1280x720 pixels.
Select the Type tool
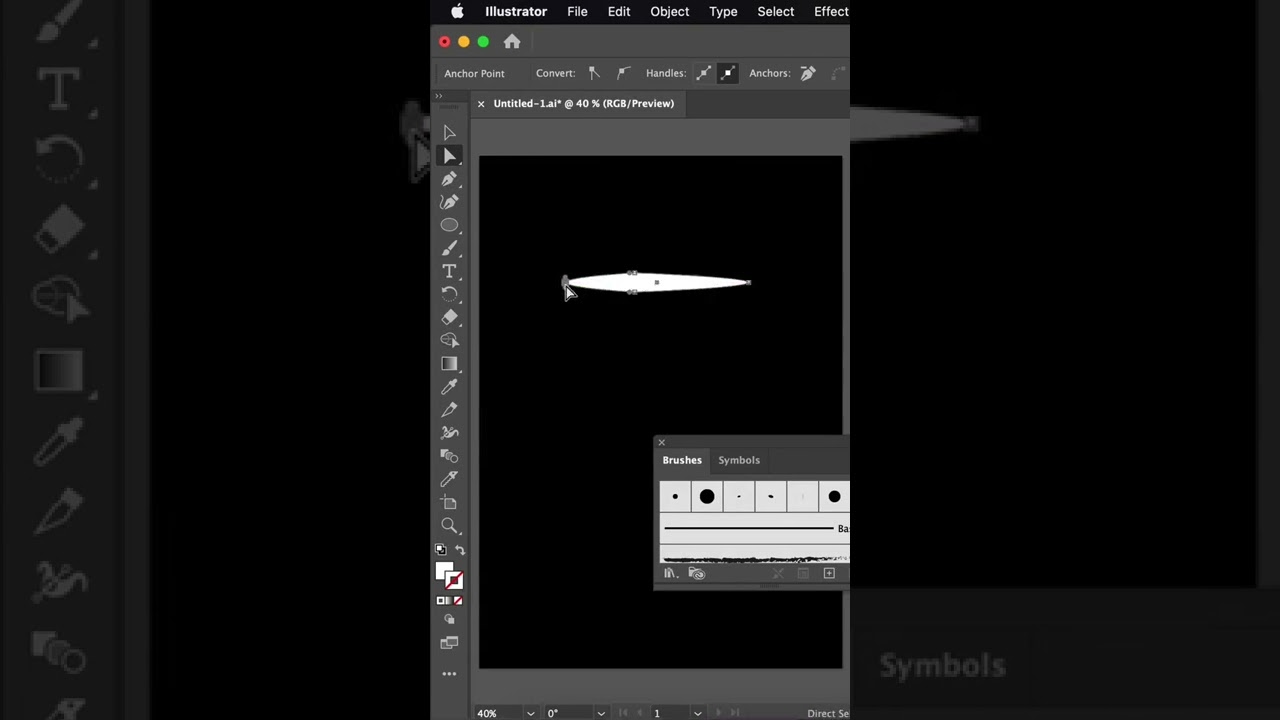449,271
